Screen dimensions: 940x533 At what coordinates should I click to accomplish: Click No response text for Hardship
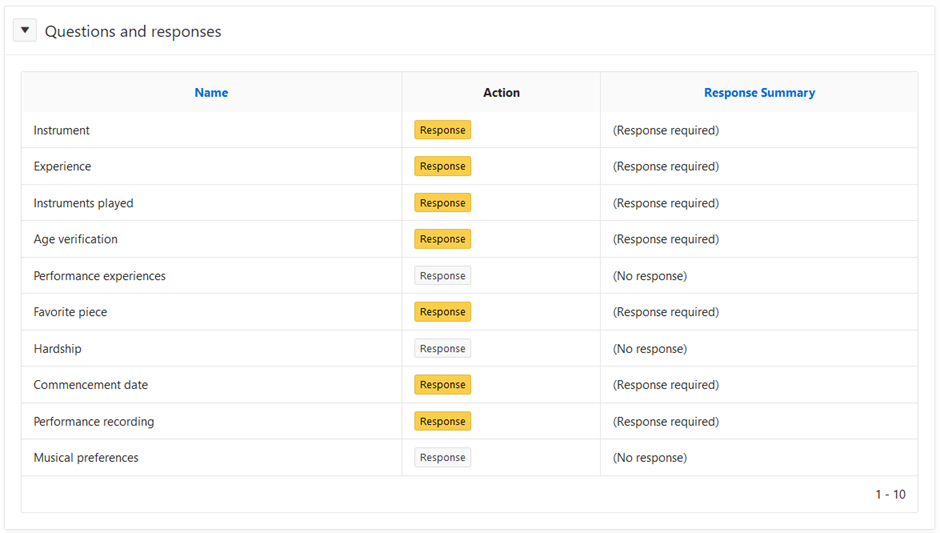pyautogui.click(x=649, y=349)
